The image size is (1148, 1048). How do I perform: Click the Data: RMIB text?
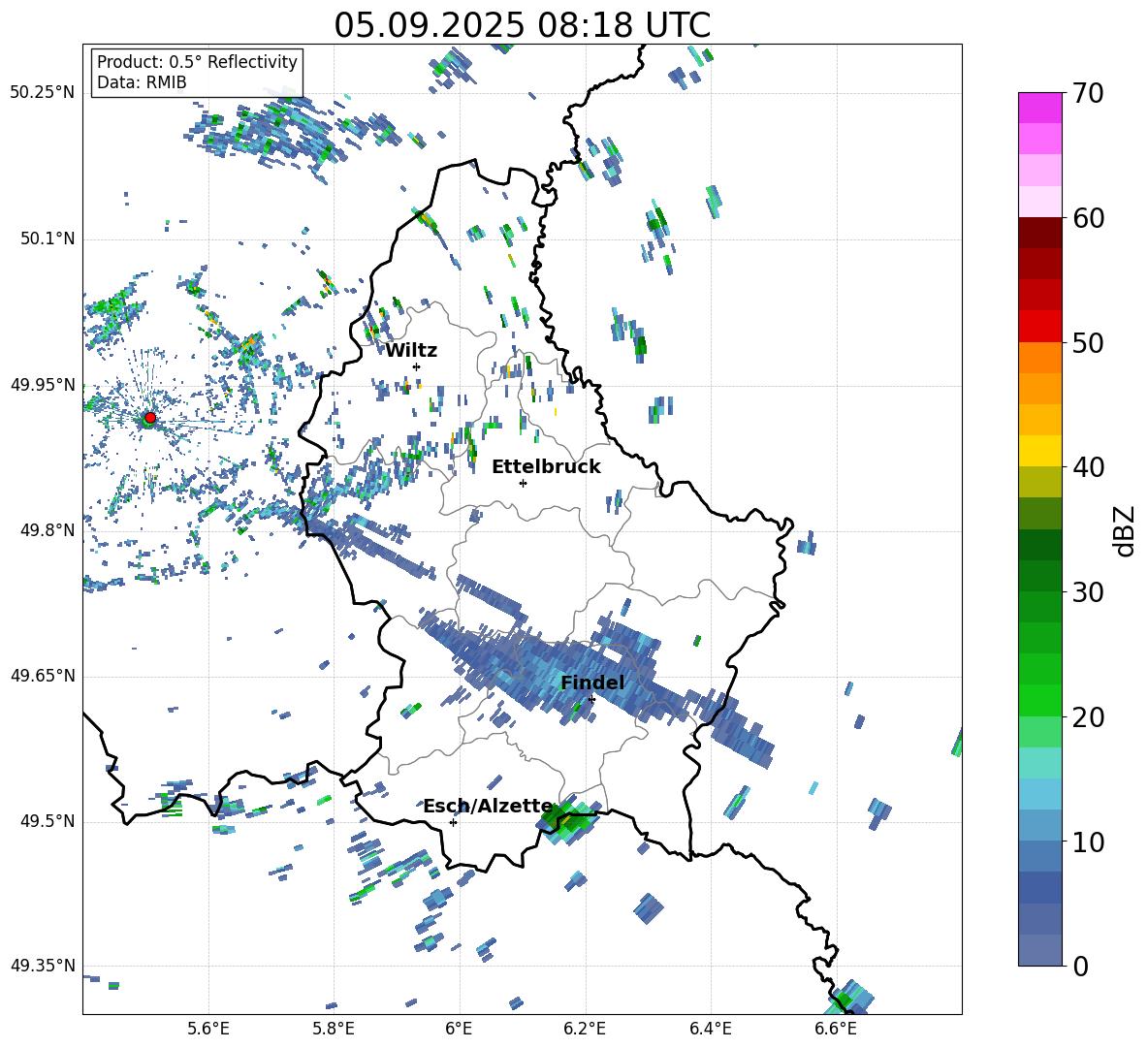pyautogui.click(x=142, y=82)
